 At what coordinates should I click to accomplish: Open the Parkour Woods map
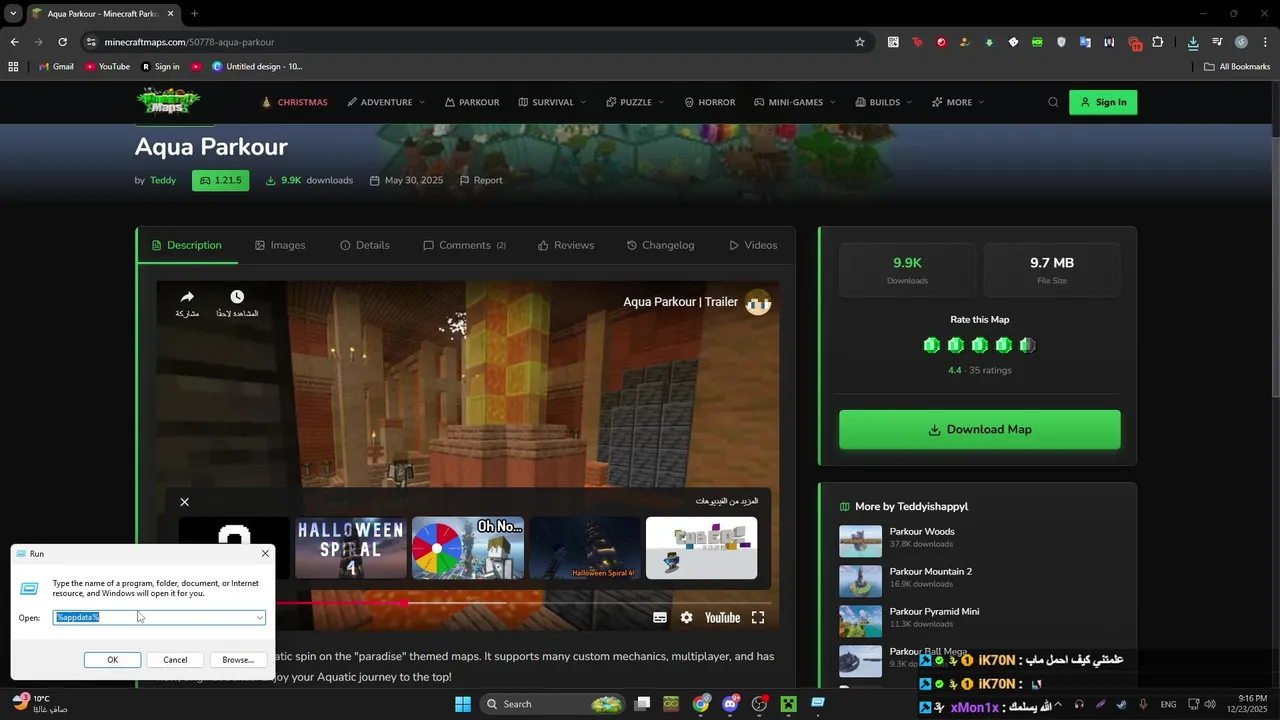(x=922, y=531)
